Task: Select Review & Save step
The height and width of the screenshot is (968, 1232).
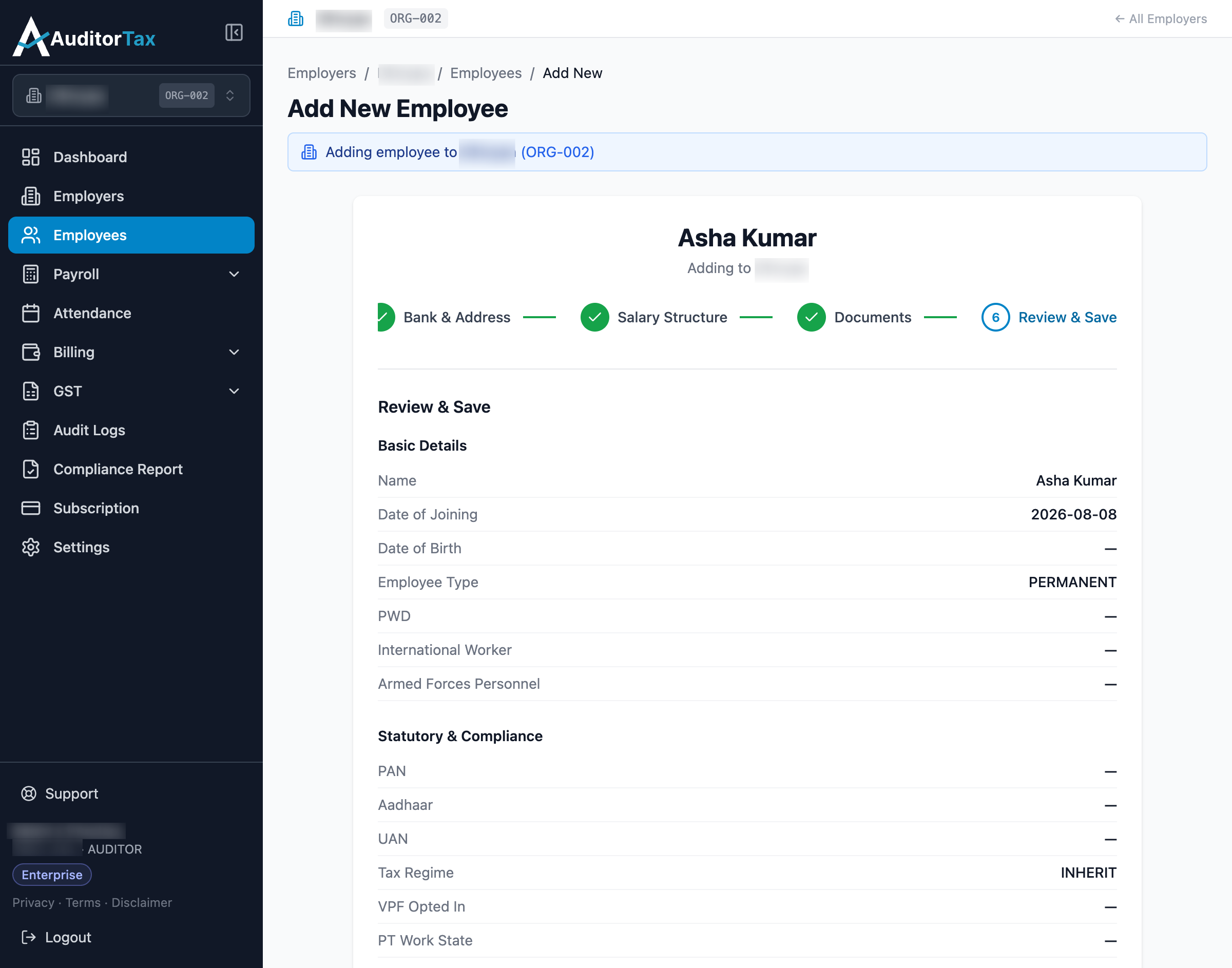Action: (1067, 317)
